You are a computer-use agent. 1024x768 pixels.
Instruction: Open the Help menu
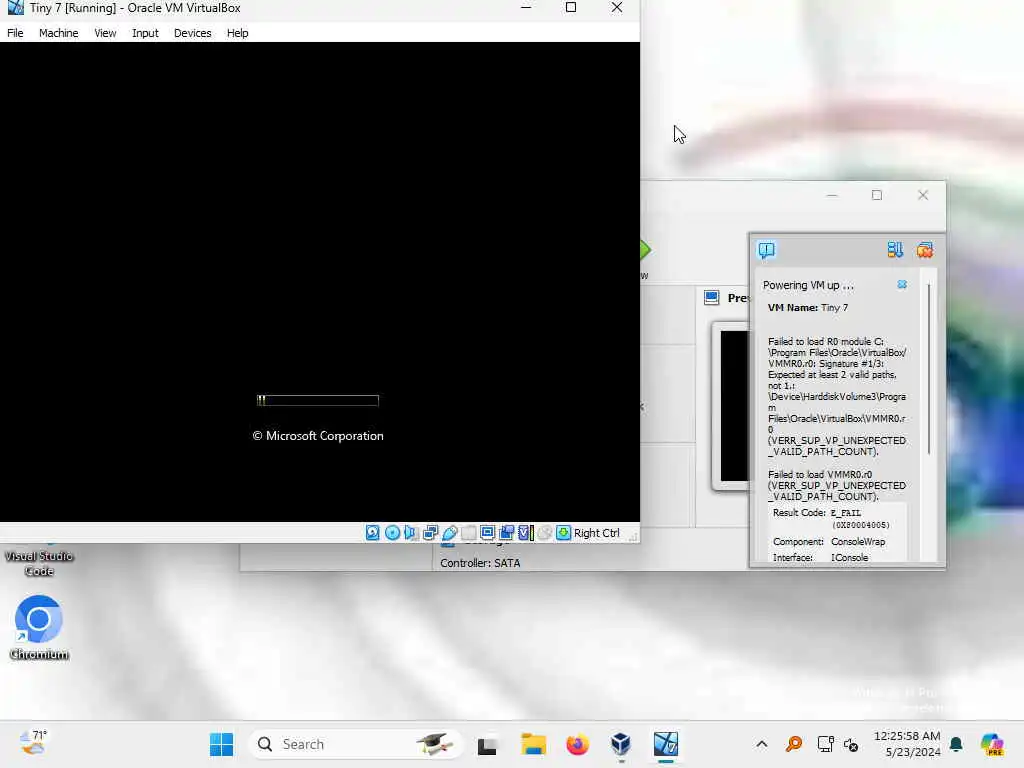pos(238,33)
